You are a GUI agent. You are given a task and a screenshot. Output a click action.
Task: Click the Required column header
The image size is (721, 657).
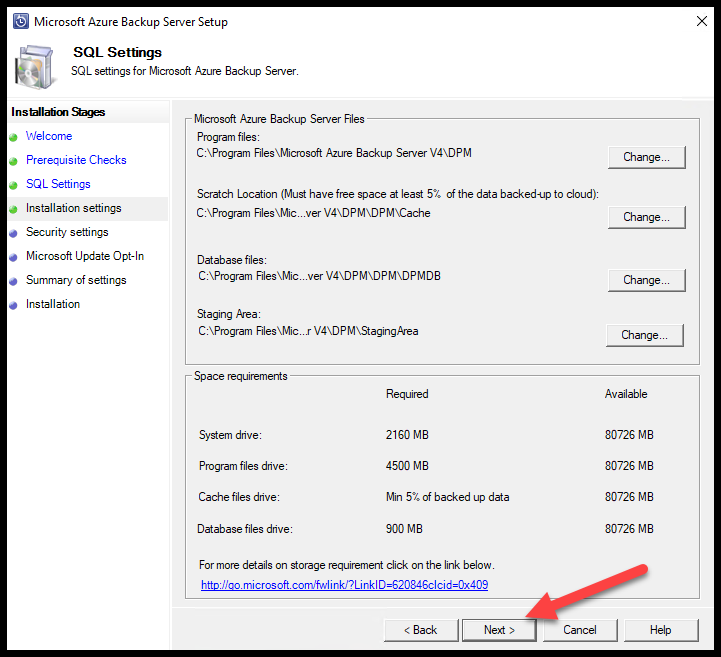coord(407,394)
